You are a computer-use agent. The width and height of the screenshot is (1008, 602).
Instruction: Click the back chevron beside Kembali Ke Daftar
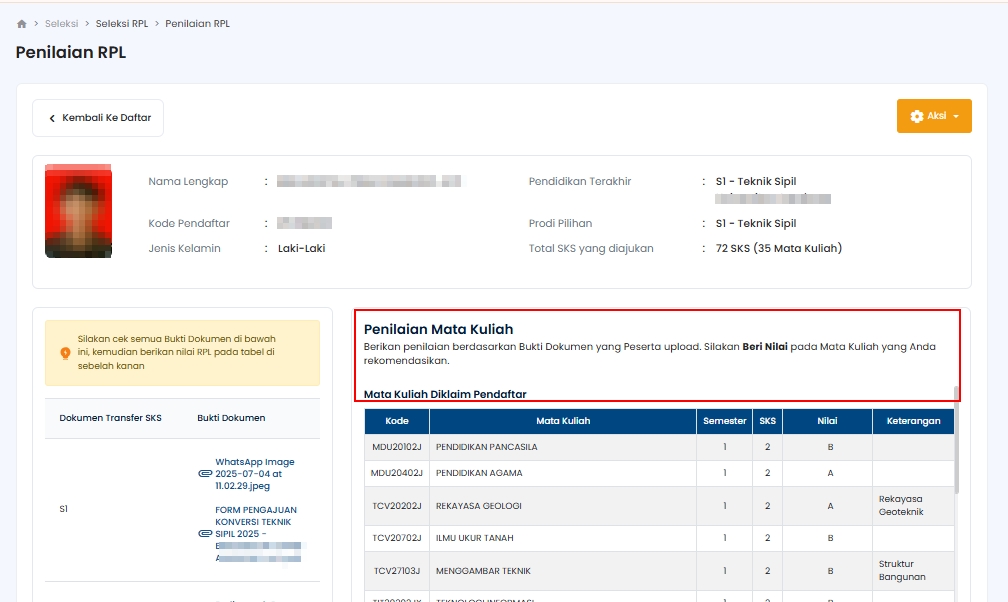click(x=52, y=118)
